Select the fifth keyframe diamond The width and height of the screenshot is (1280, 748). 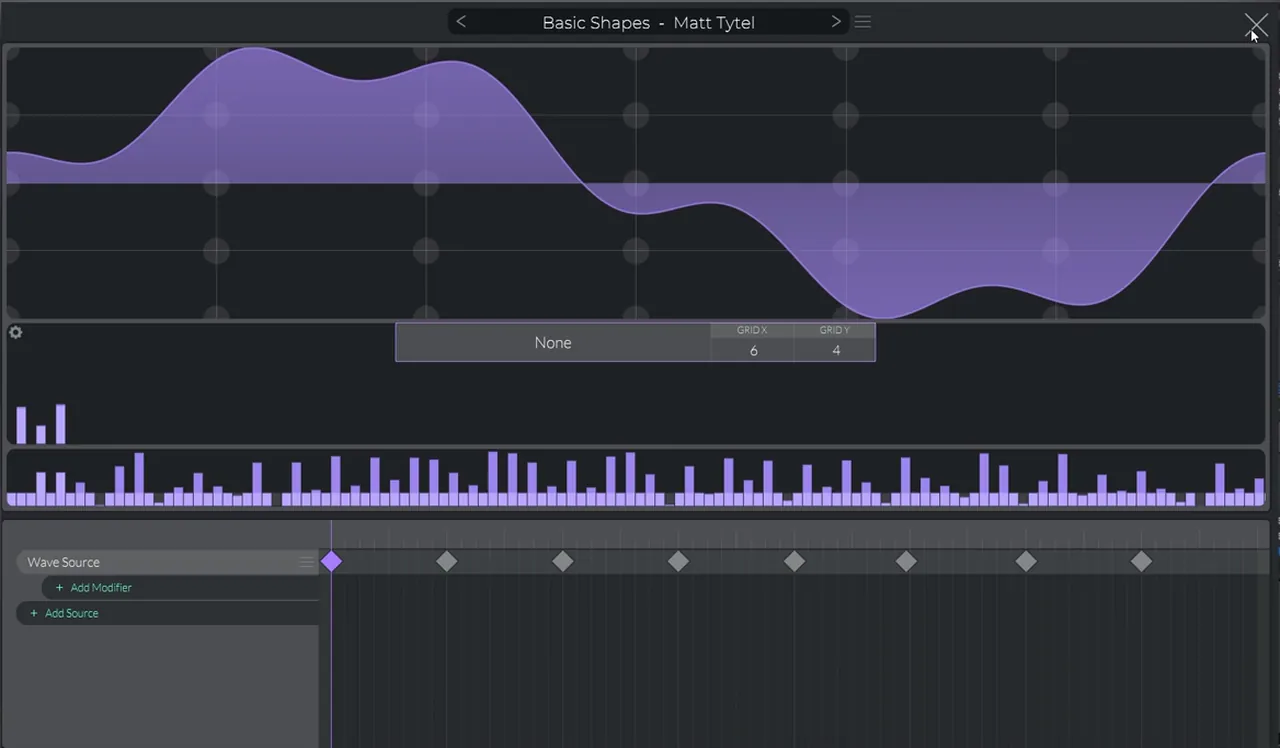coord(794,562)
